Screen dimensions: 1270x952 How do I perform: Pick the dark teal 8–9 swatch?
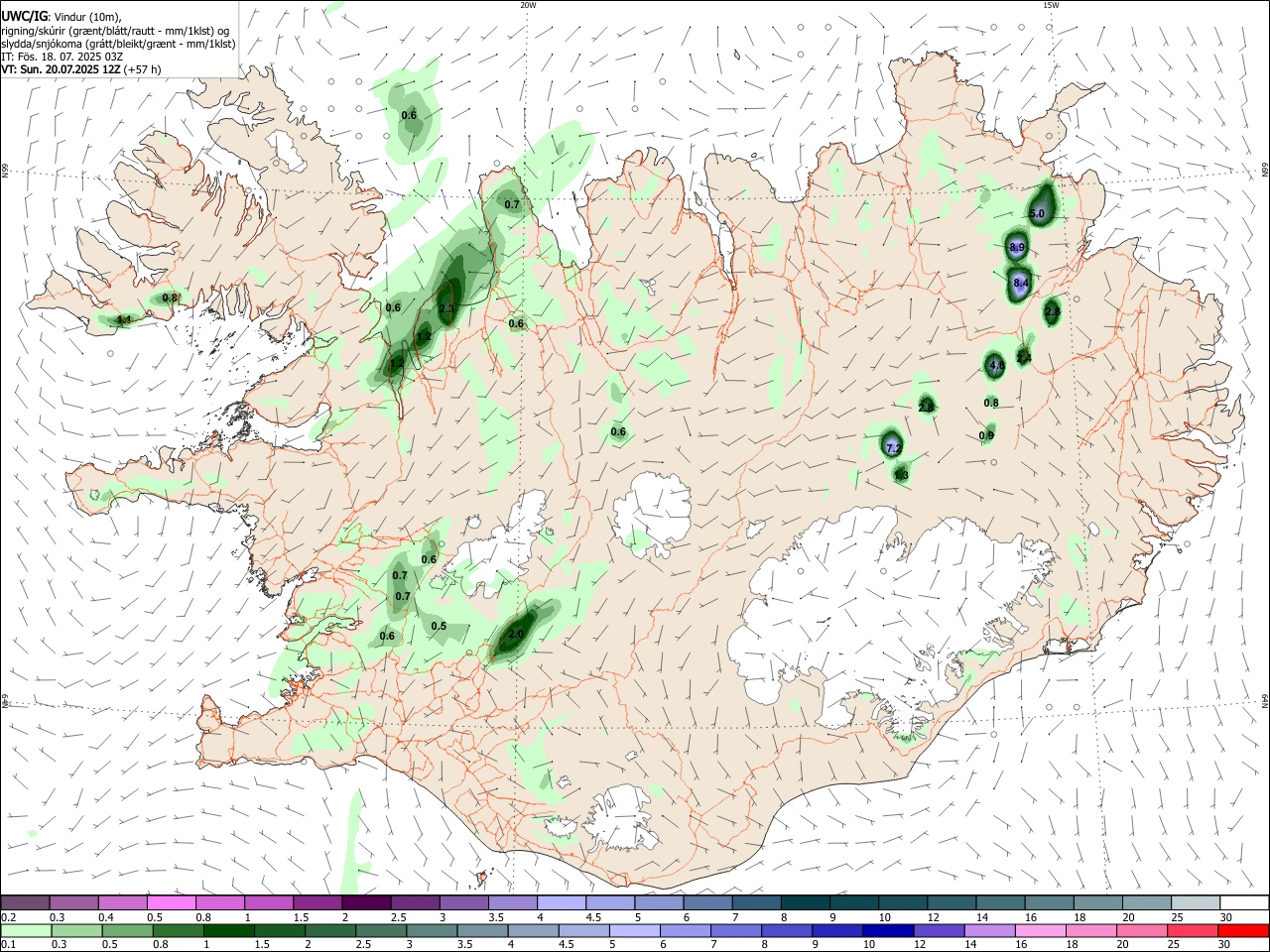click(805, 902)
